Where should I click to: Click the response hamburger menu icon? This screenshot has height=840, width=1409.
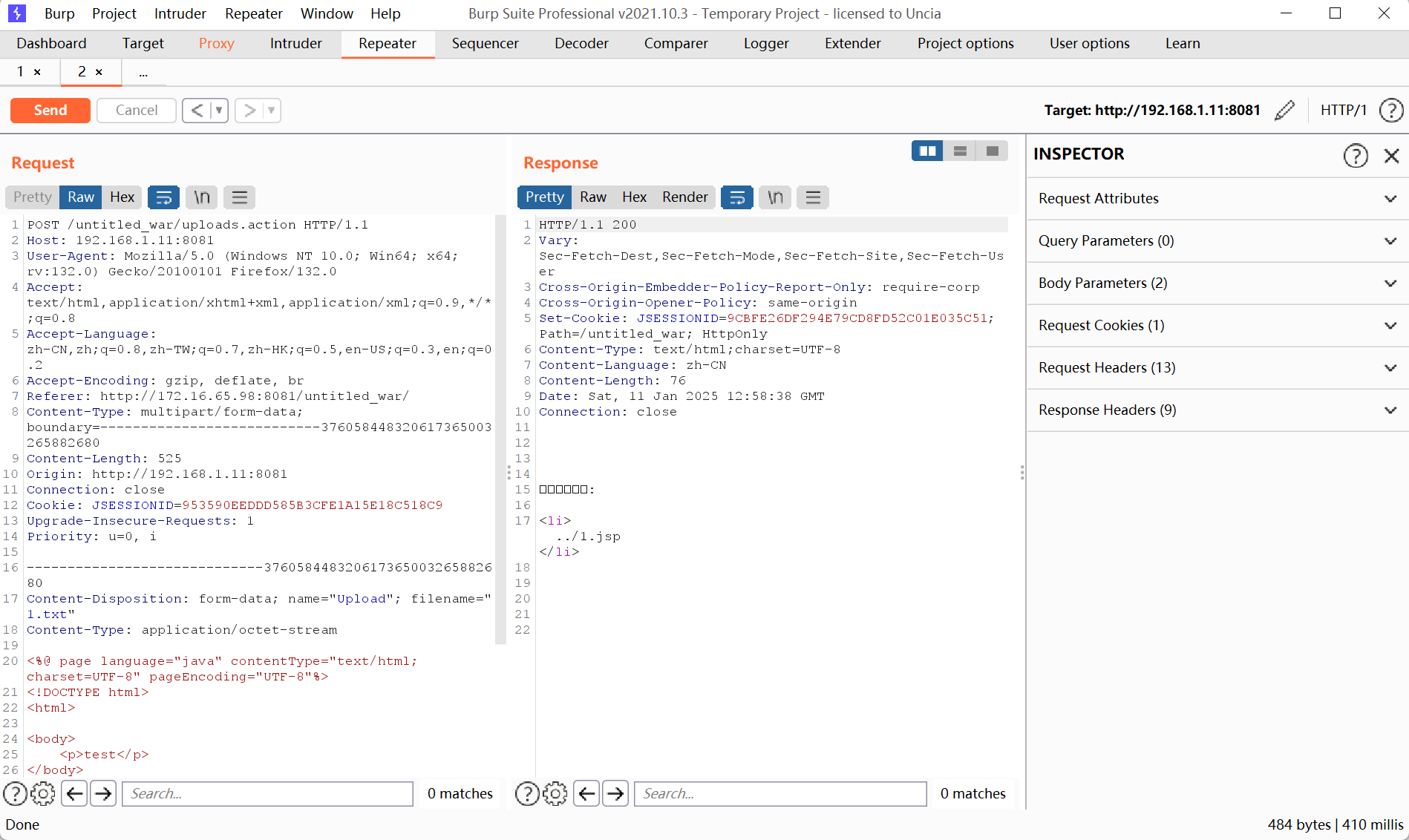[x=813, y=197]
